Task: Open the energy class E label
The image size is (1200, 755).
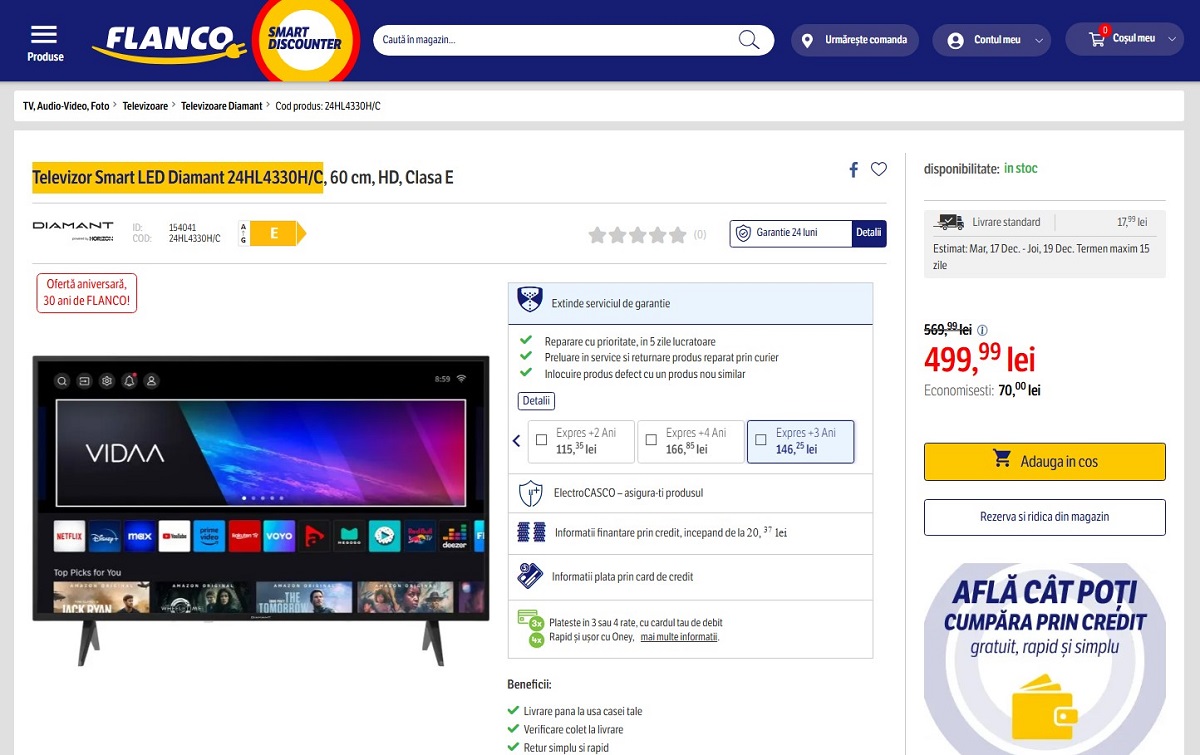Action: click(272, 234)
